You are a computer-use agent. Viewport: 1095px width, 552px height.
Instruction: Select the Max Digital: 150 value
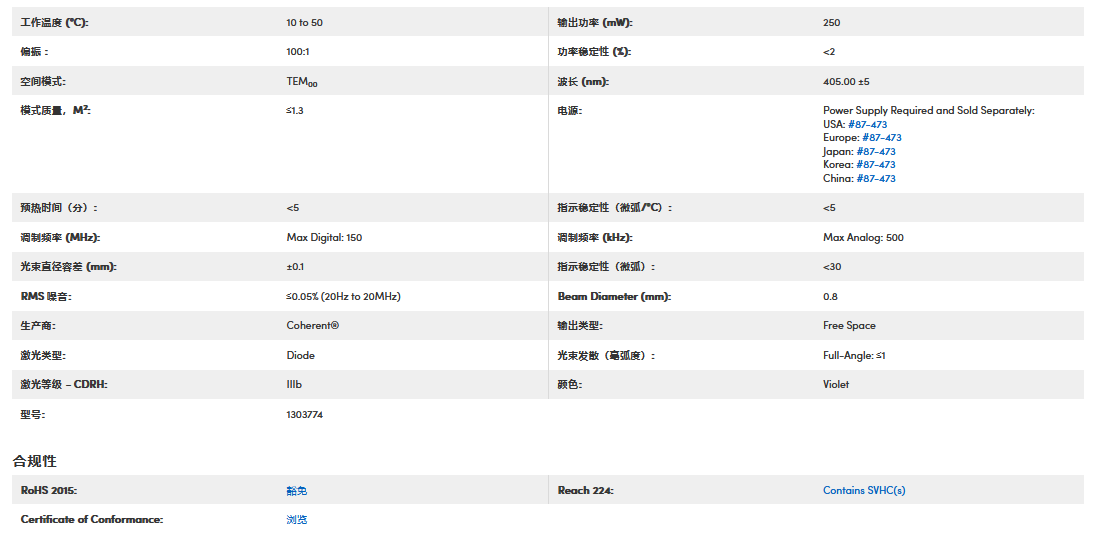tap(324, 238)
